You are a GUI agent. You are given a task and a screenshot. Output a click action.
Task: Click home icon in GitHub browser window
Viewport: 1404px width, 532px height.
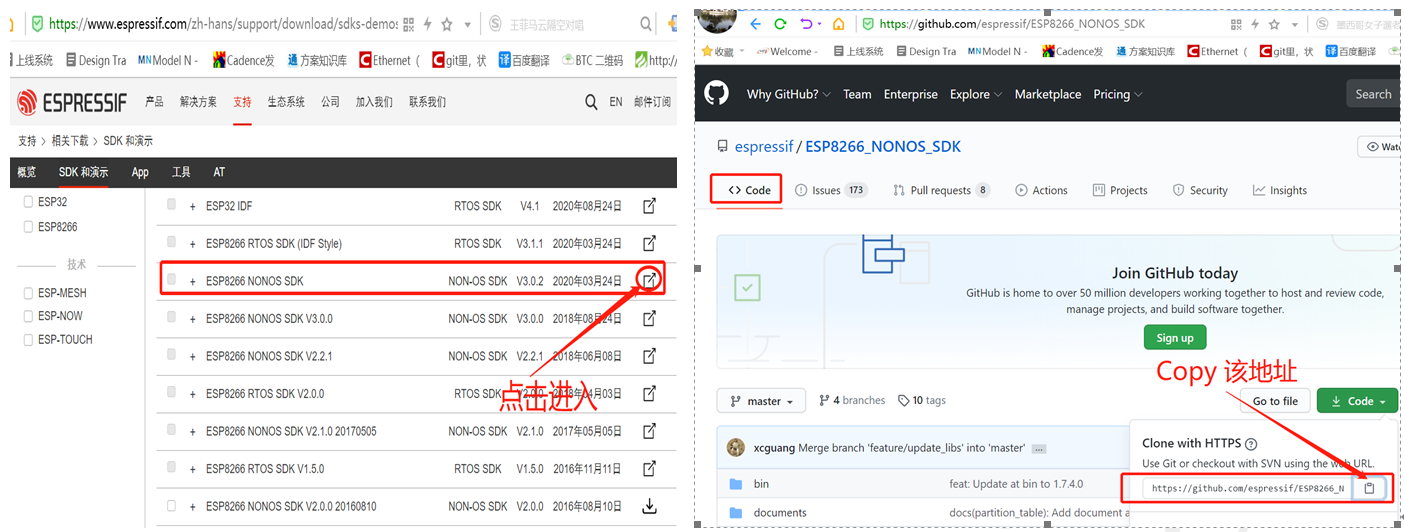pos(838,24)
